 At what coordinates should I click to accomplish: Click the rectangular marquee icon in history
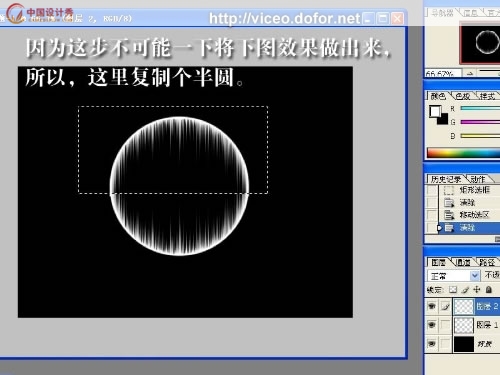click(x=449, y=190)
